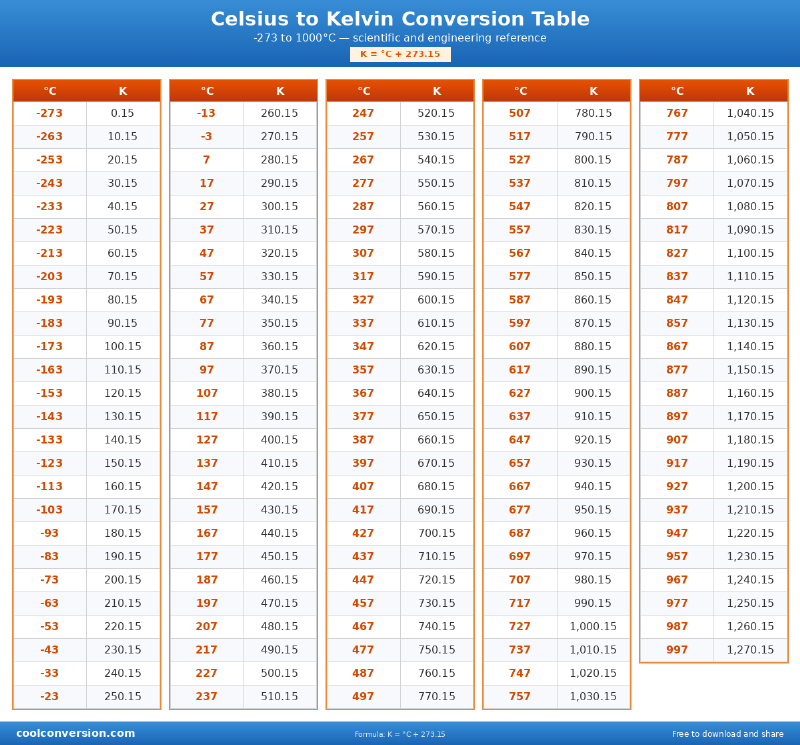Select the 927 Celsius cell
The height and width of the screenshot is (745, 800).
coord(677,486)
